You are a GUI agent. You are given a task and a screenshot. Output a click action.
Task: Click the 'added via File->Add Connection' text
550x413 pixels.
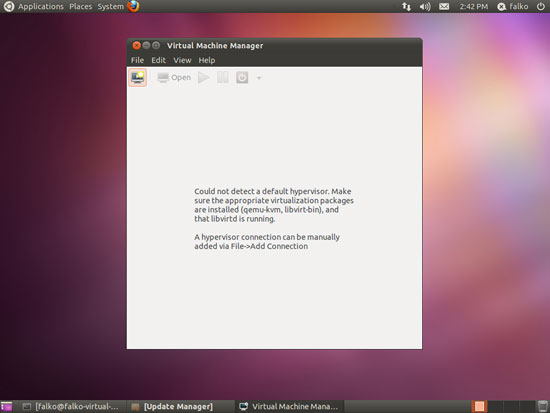(251, 246)
